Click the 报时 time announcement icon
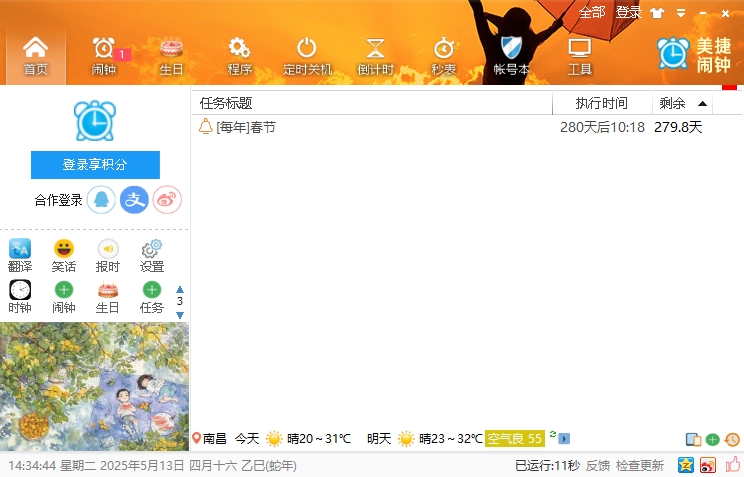This screenshot has width=744, height=477. pos(108,255)
